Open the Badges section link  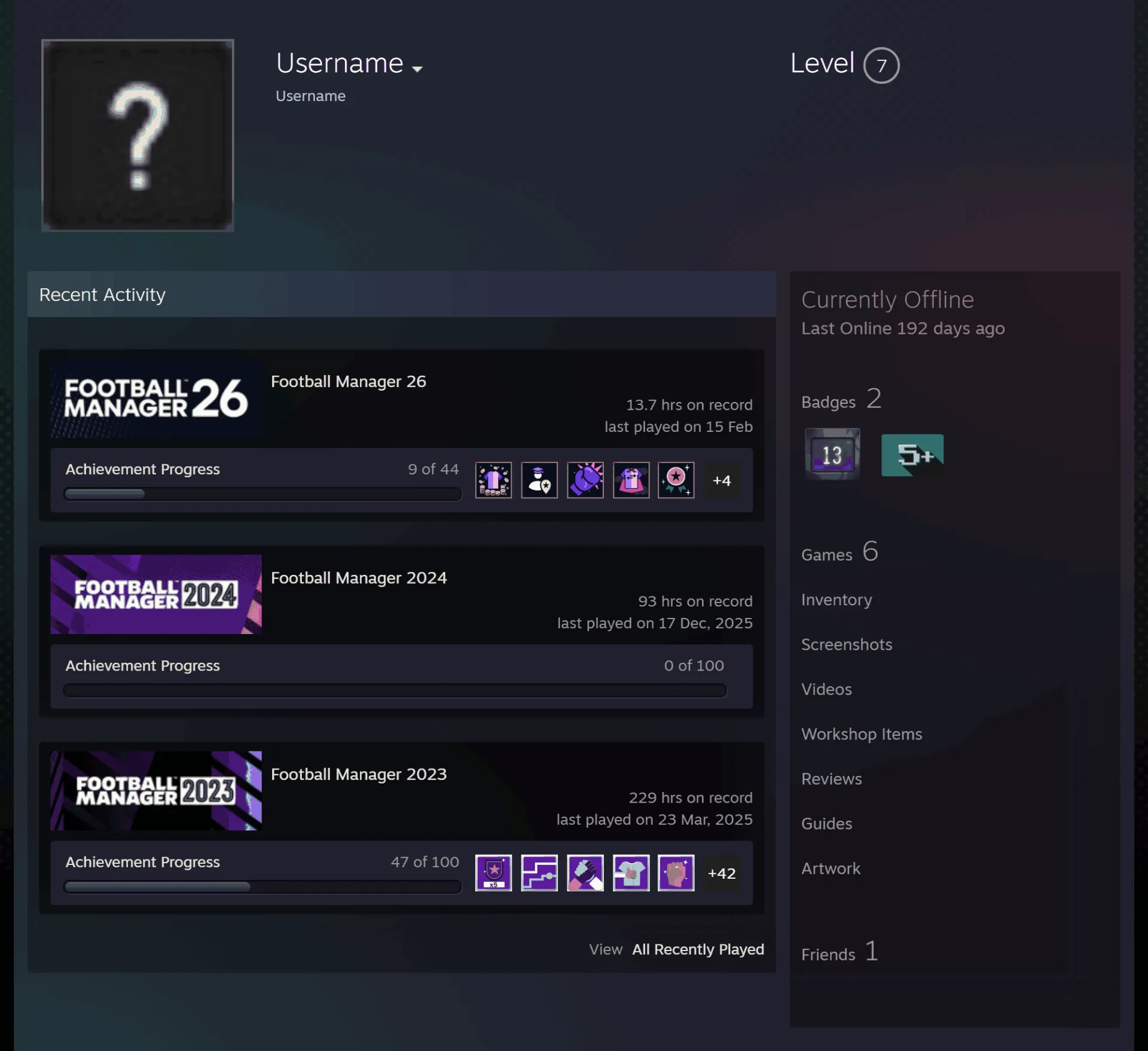coord(841,399)
